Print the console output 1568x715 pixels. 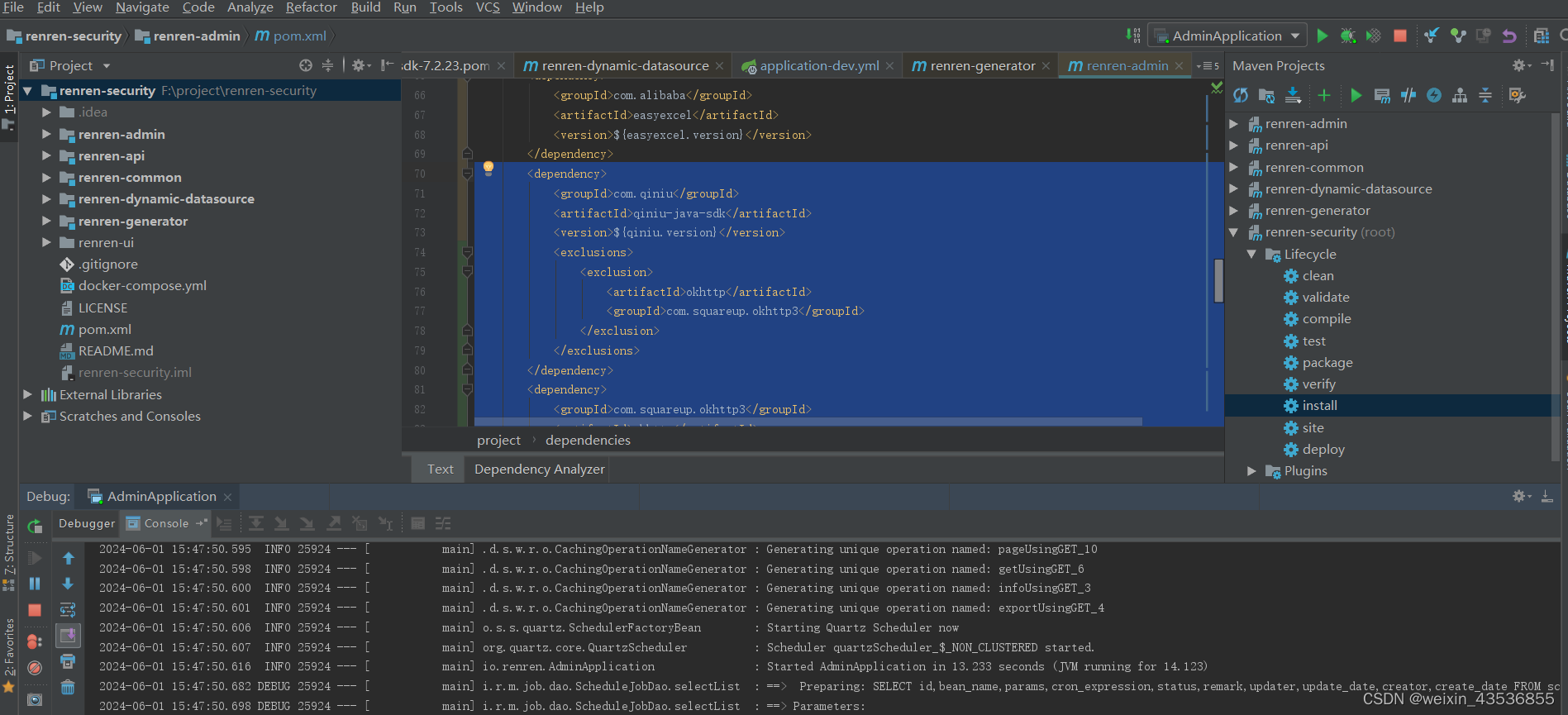pos(68,661)
